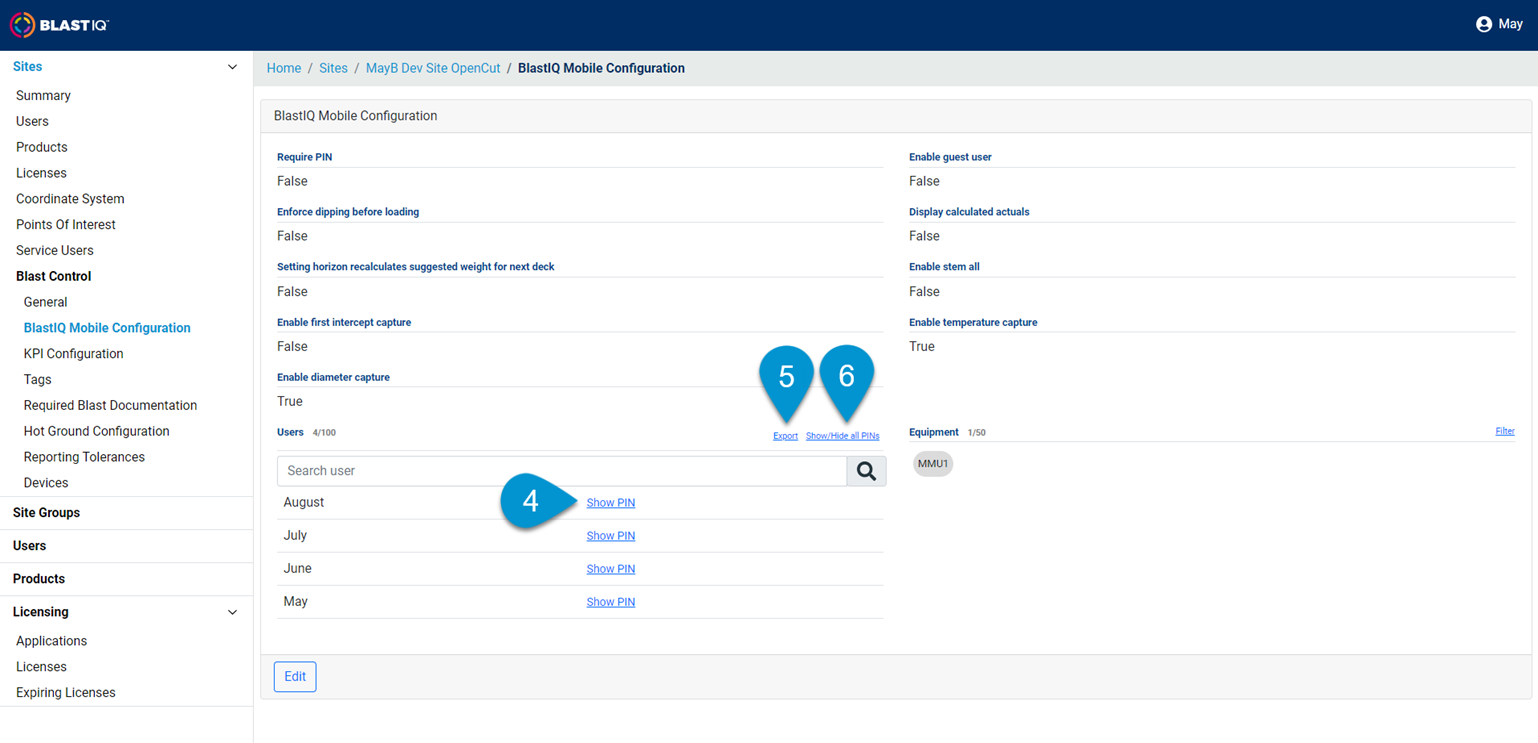The image size is (1538, 743).
Task: Show PIN for June
Action: coord(611,569)
